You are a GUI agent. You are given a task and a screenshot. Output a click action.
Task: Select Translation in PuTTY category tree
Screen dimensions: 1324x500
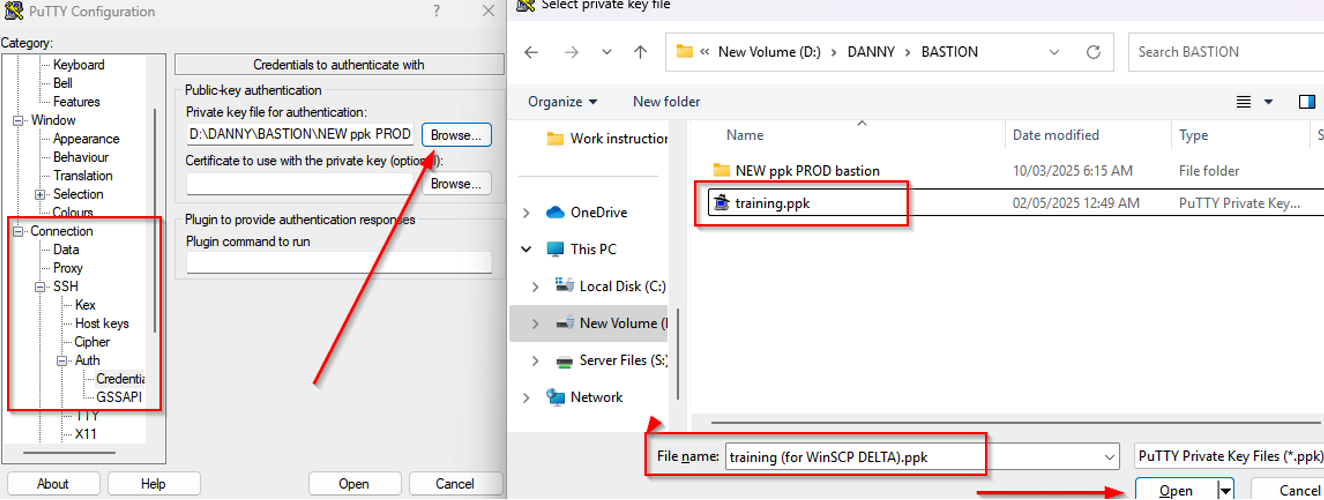coord(83,176)
